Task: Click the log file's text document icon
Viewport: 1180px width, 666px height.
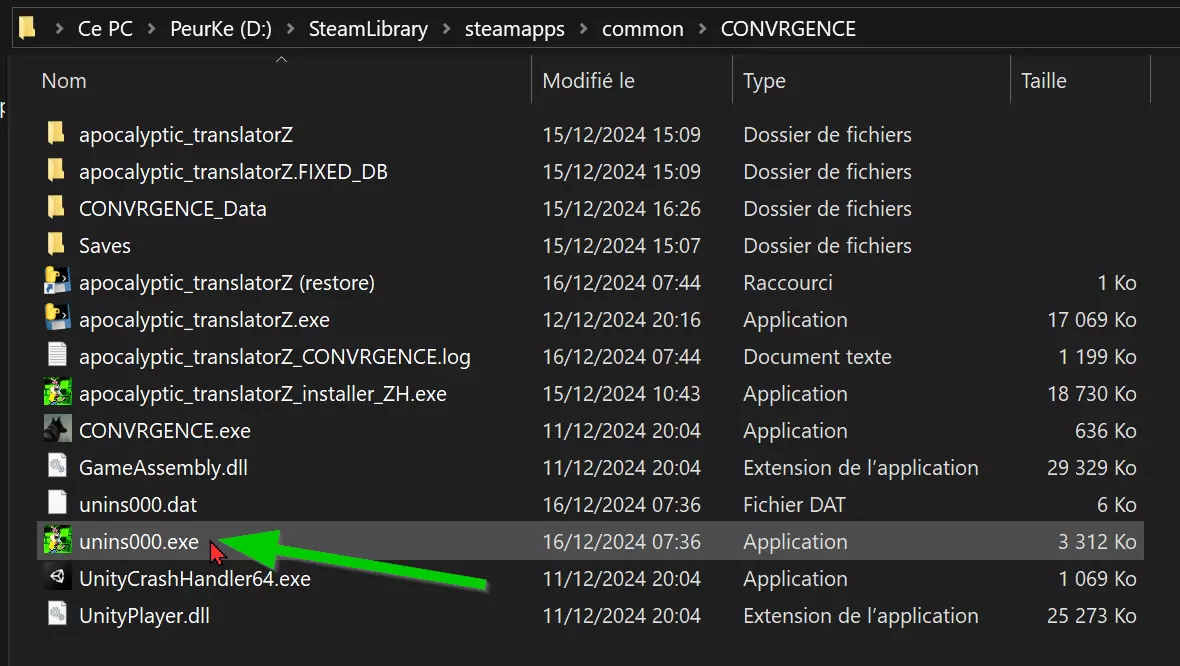Action: click(x=57, y=354)
